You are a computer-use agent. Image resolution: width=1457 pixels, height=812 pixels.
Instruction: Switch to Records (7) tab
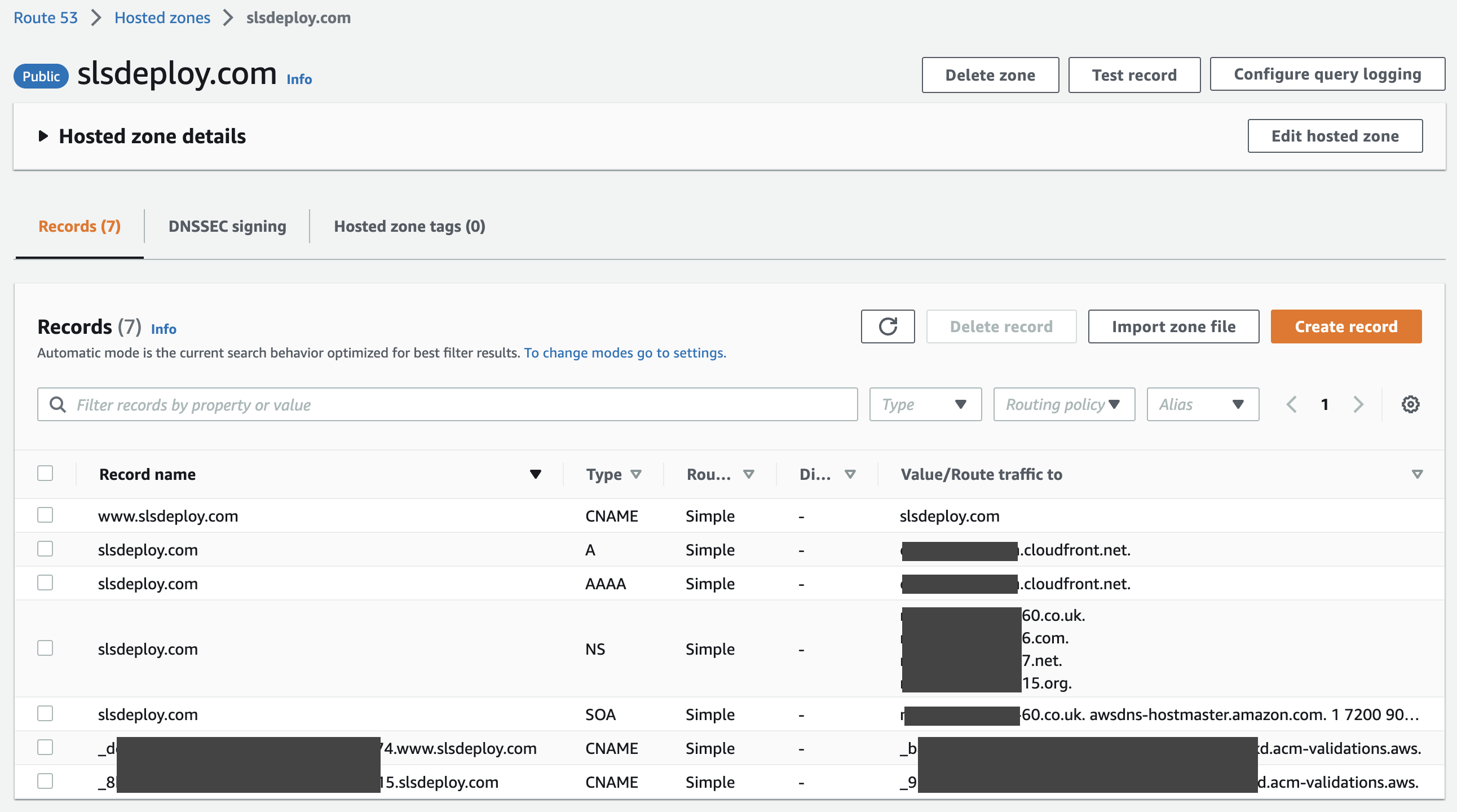click(80, 226)
